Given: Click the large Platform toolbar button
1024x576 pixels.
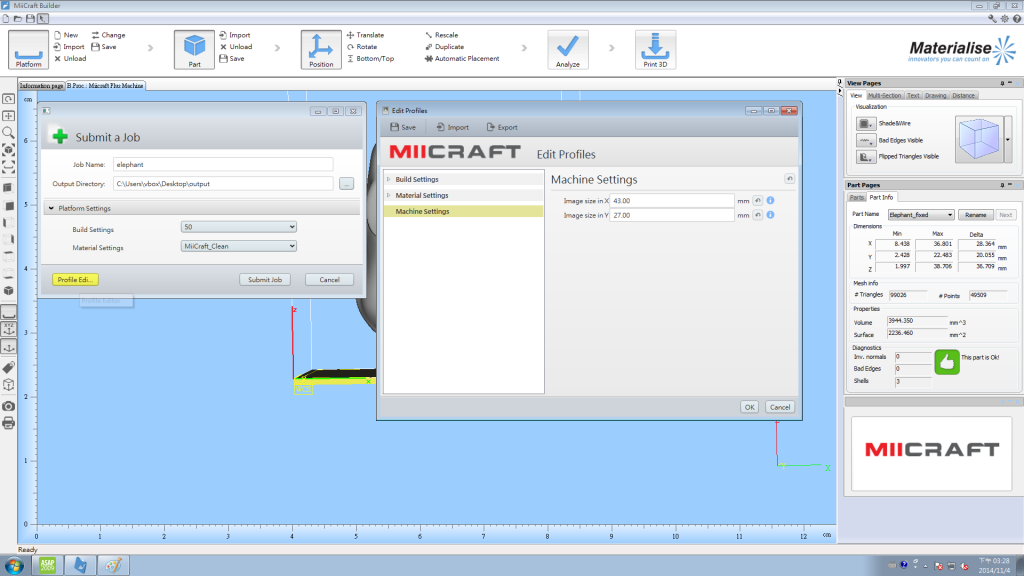Looking at the screenshot, I should coord(28,50).
